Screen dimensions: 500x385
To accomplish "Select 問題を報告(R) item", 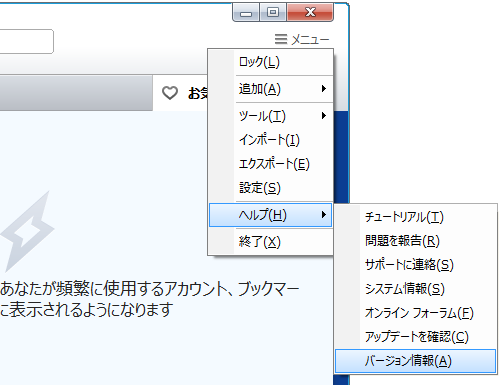I will (415, 241).
